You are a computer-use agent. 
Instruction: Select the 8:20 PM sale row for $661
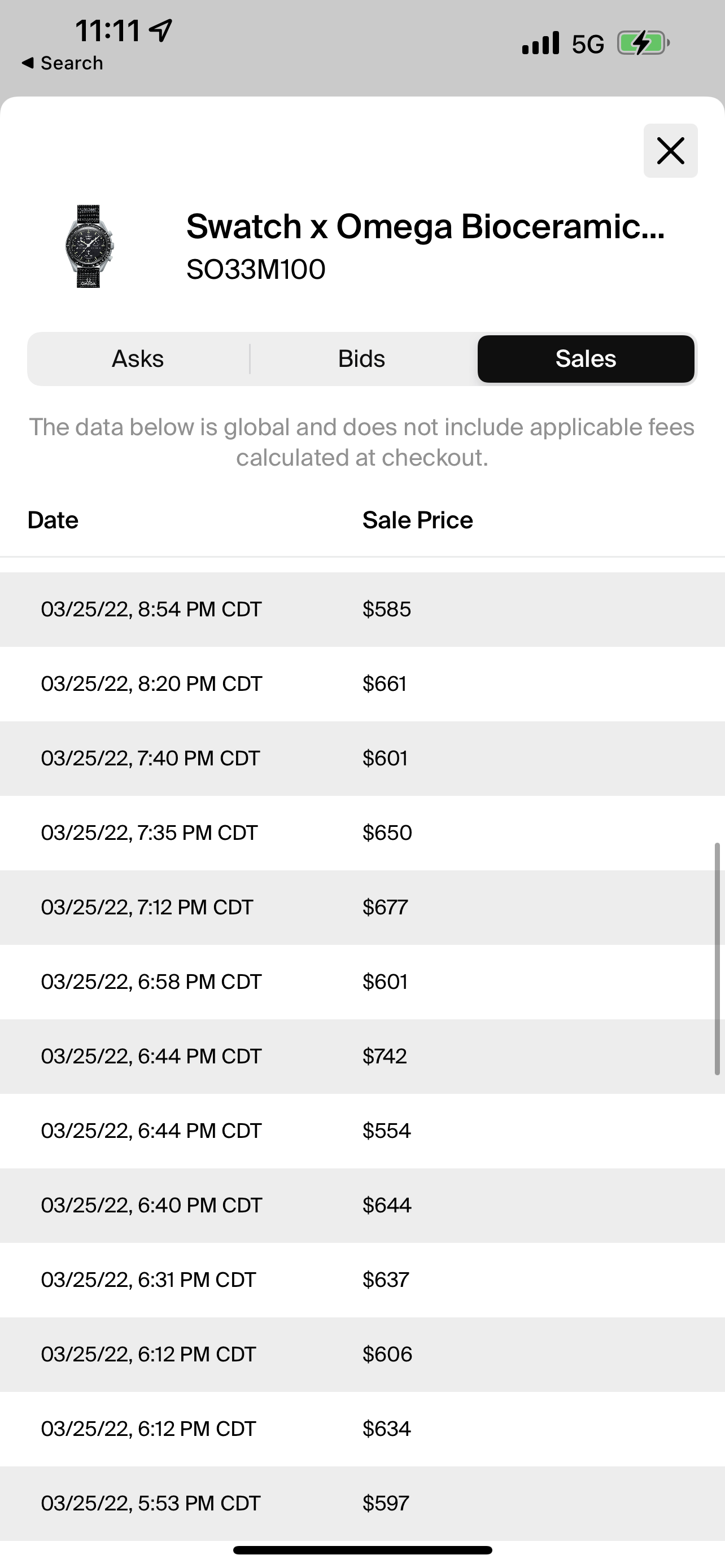[x=362, y=684]
